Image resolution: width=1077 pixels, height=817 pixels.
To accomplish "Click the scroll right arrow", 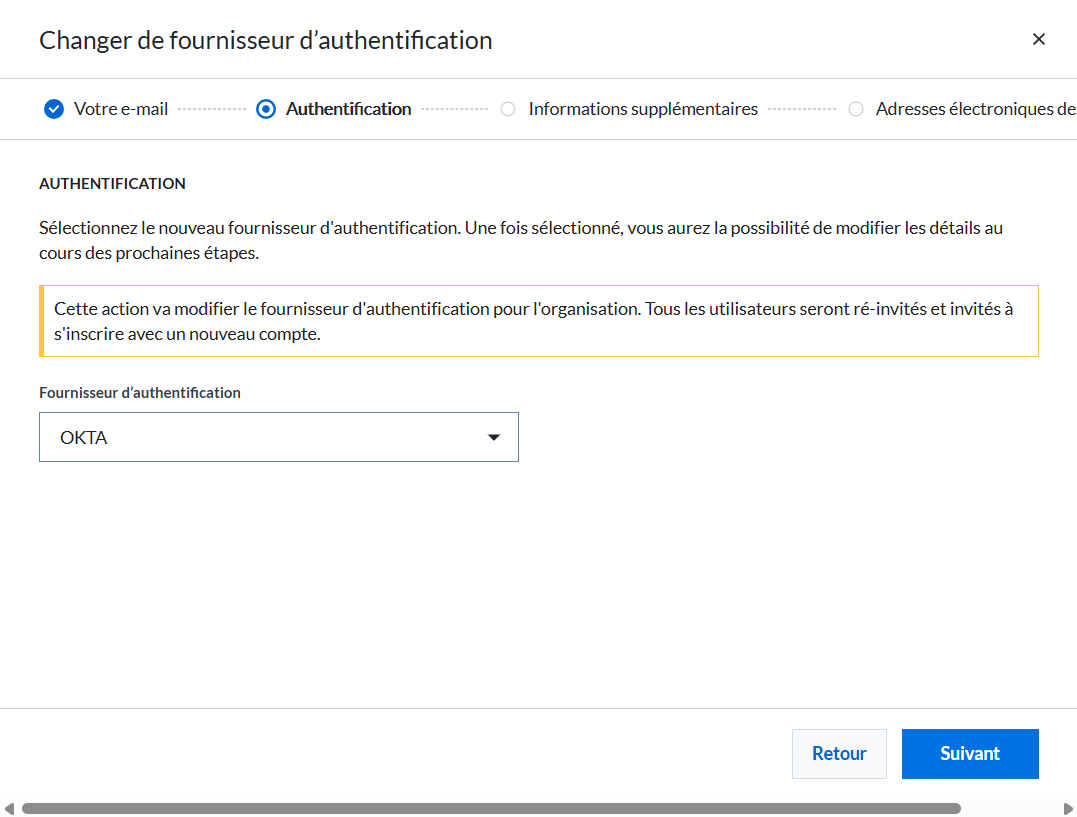I will coord(1067,809).
